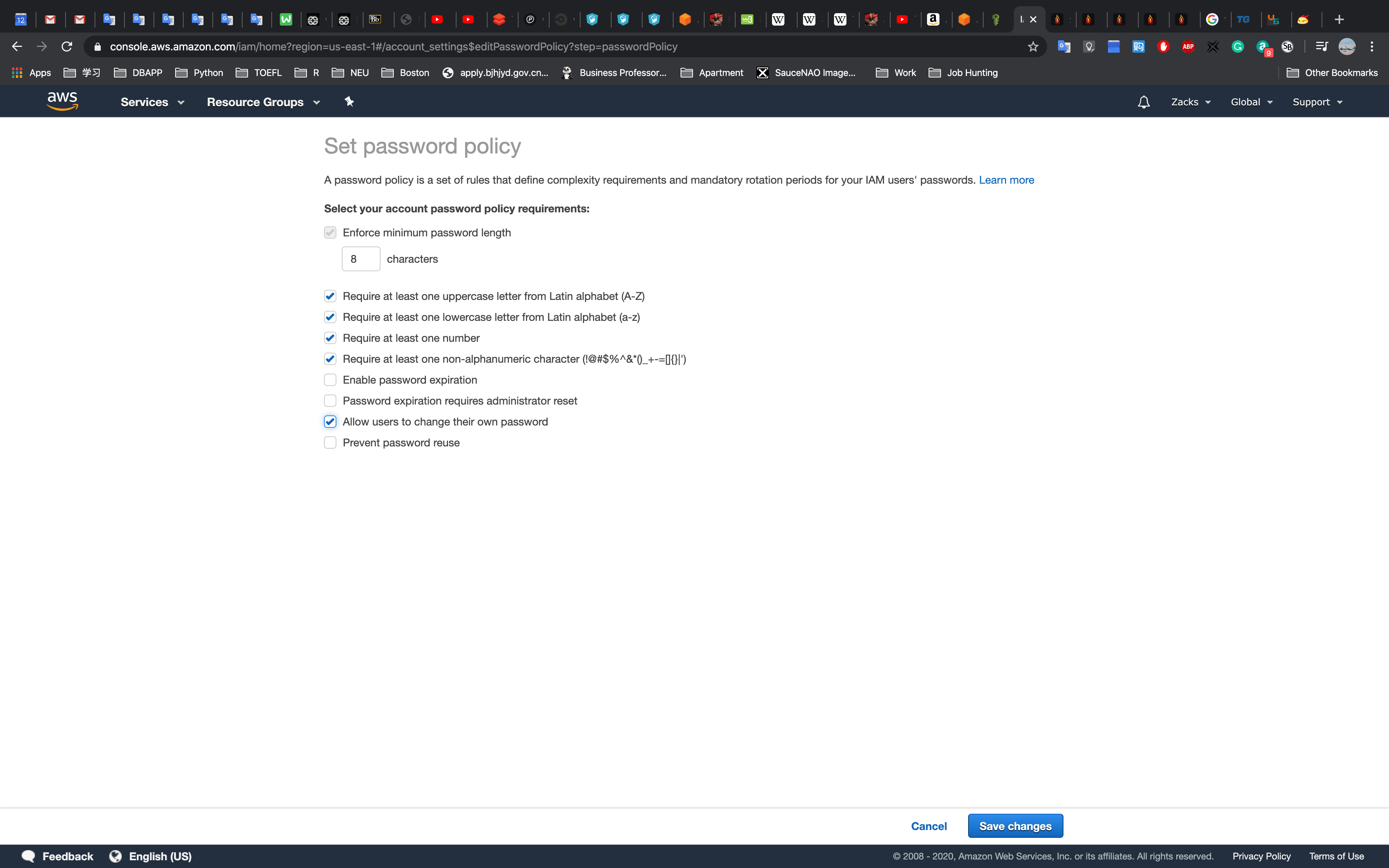Click the pin shortcuts icon in AWS navbar
1389x868 pixels.
[x=349, y=102]
